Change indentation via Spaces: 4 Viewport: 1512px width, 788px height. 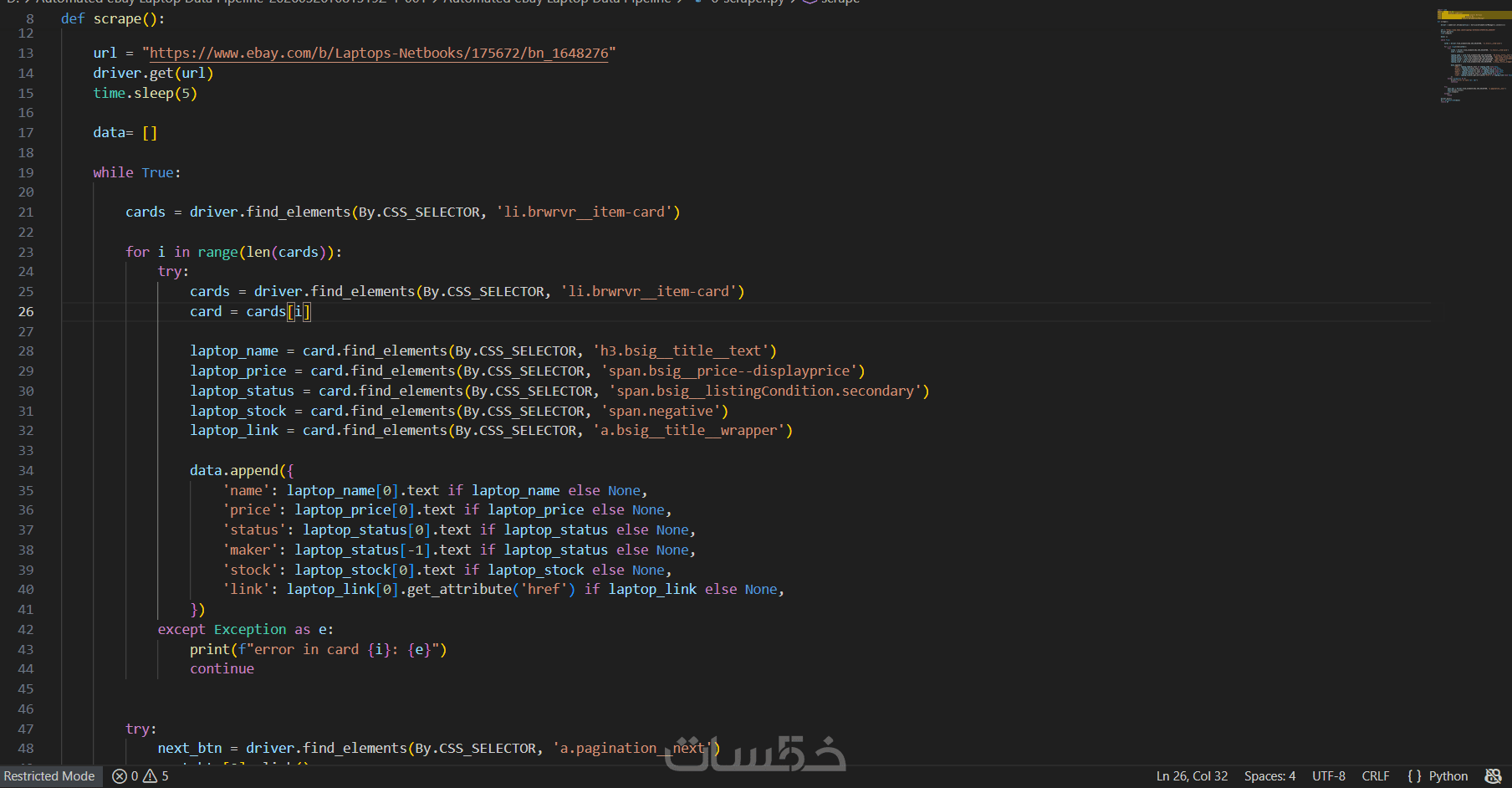(1269, 776)
